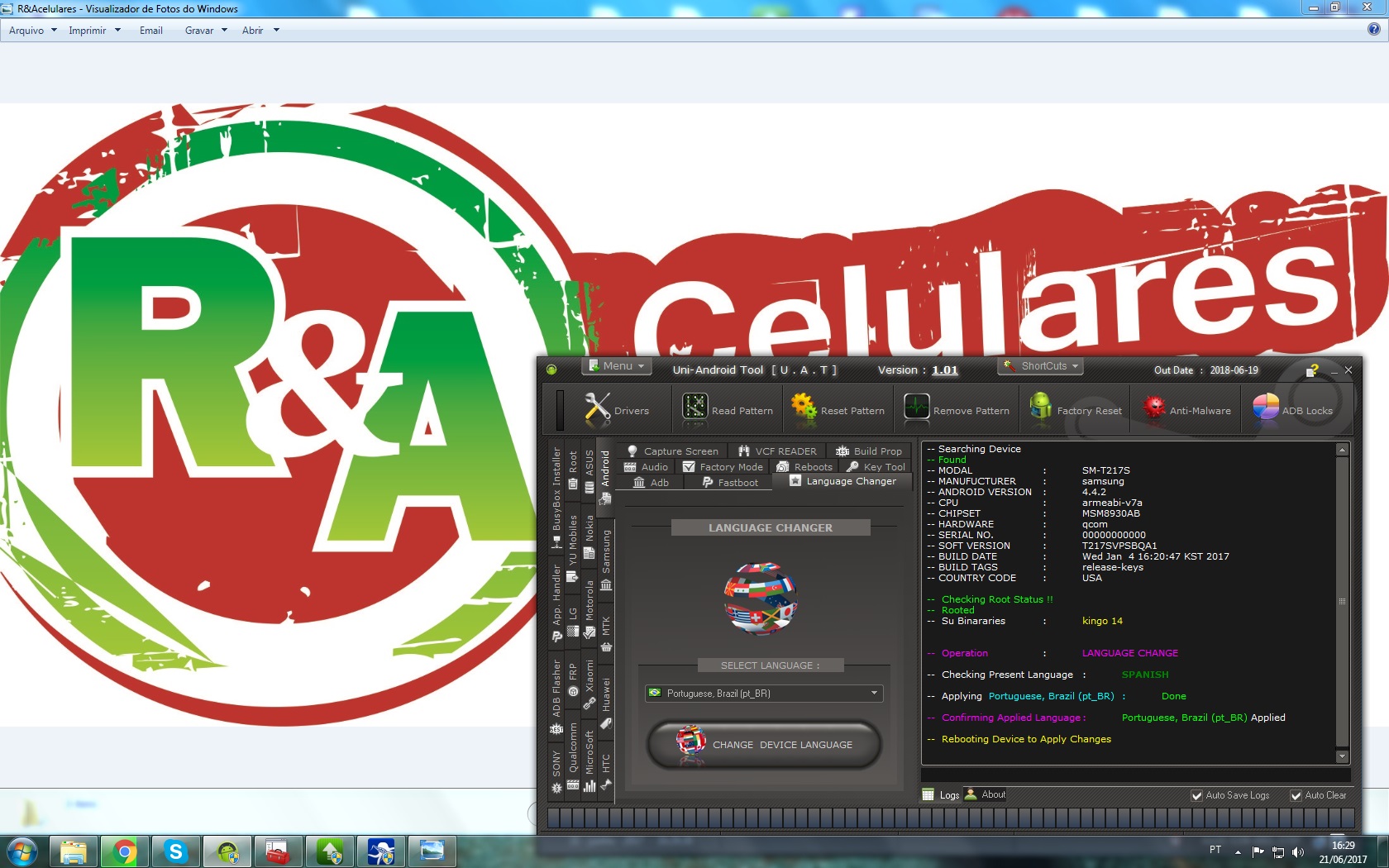Viewport: 1389px width, 868px height.
Task: Expand the UAT Menu dropdown
Action: click(617, 365)
